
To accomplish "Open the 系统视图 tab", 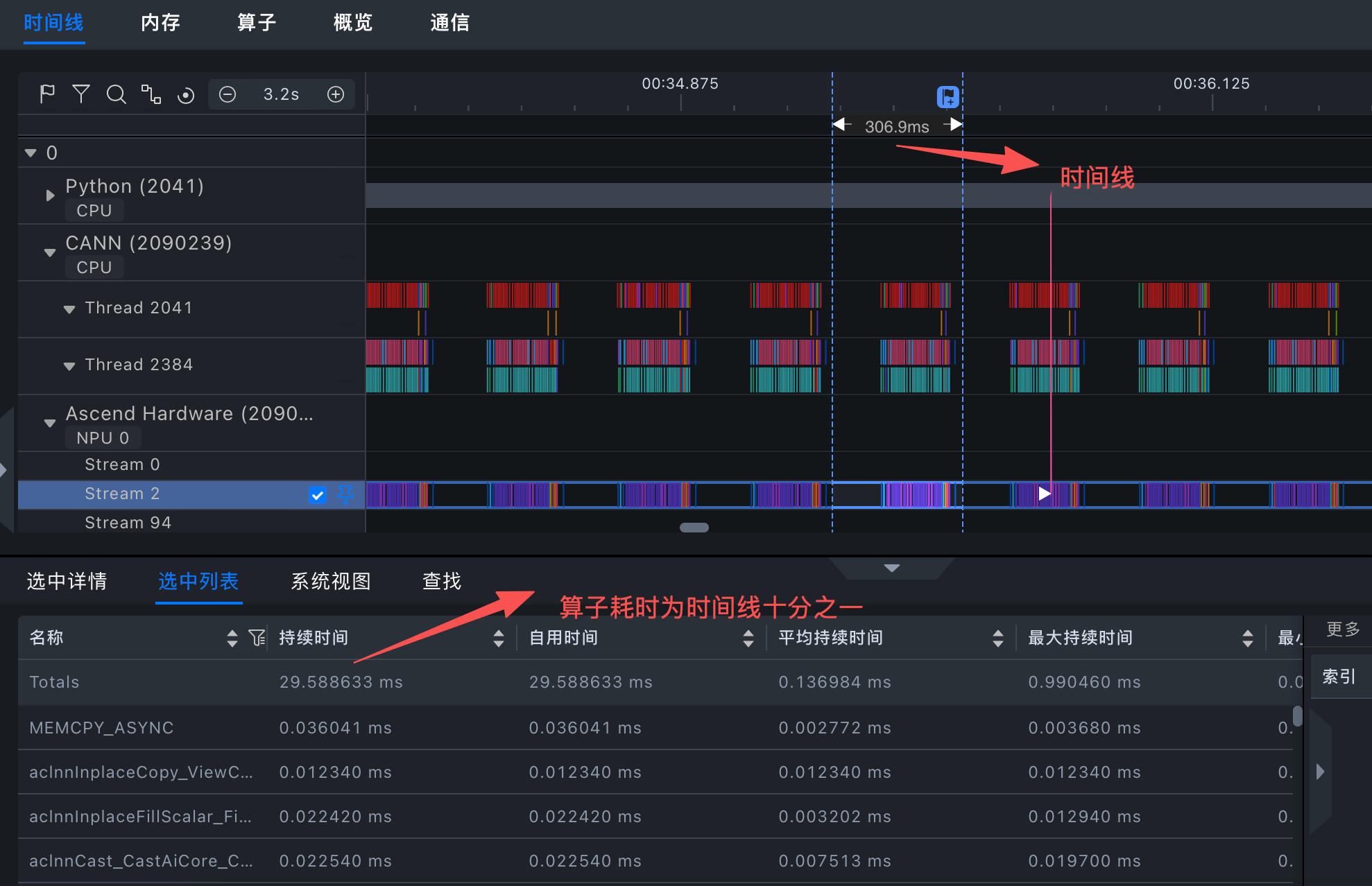I will pos(330,581).
